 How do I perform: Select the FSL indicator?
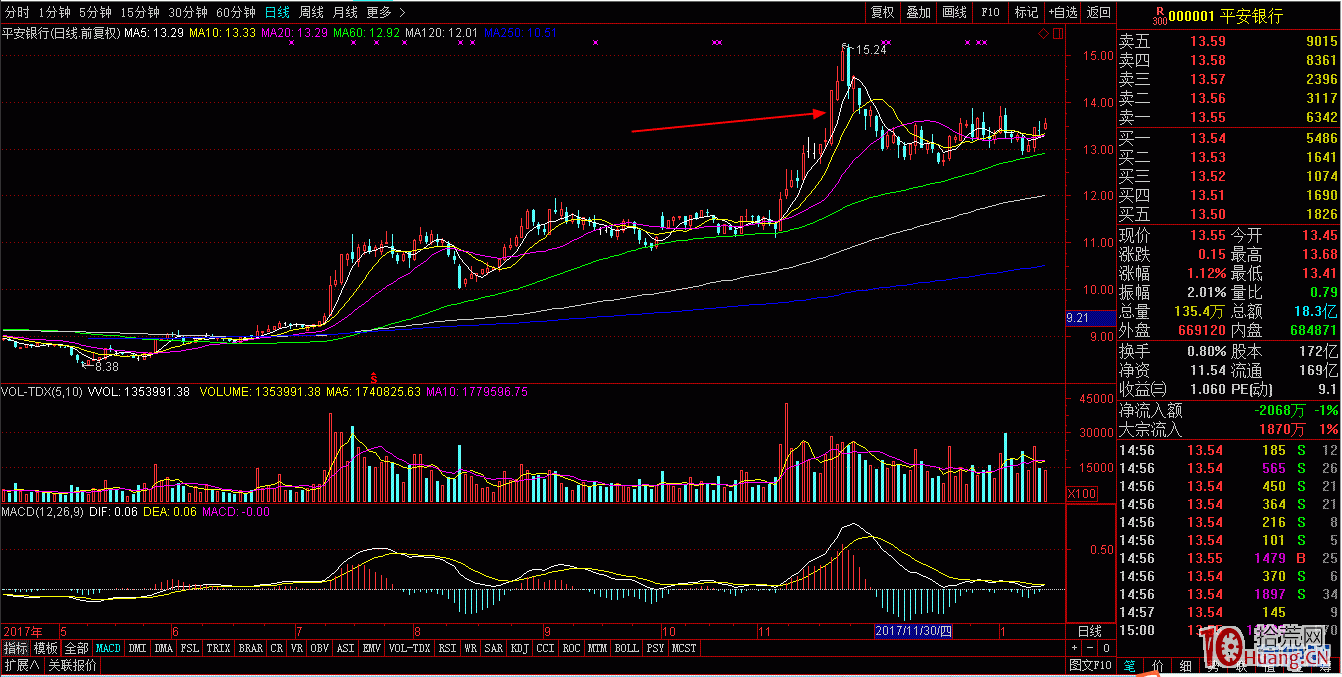coord(190,648)
